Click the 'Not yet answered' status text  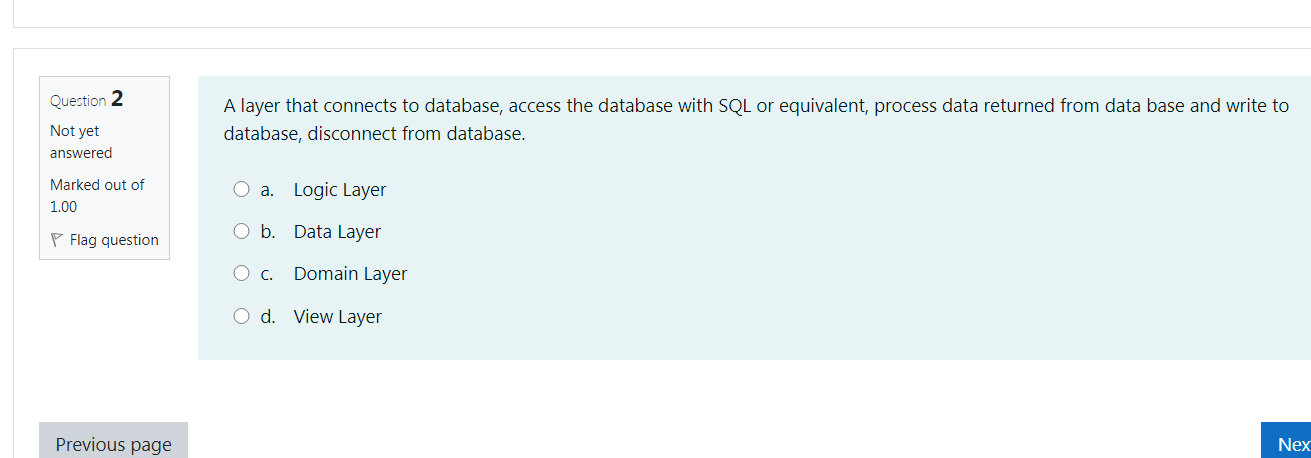tap(81, 142)
